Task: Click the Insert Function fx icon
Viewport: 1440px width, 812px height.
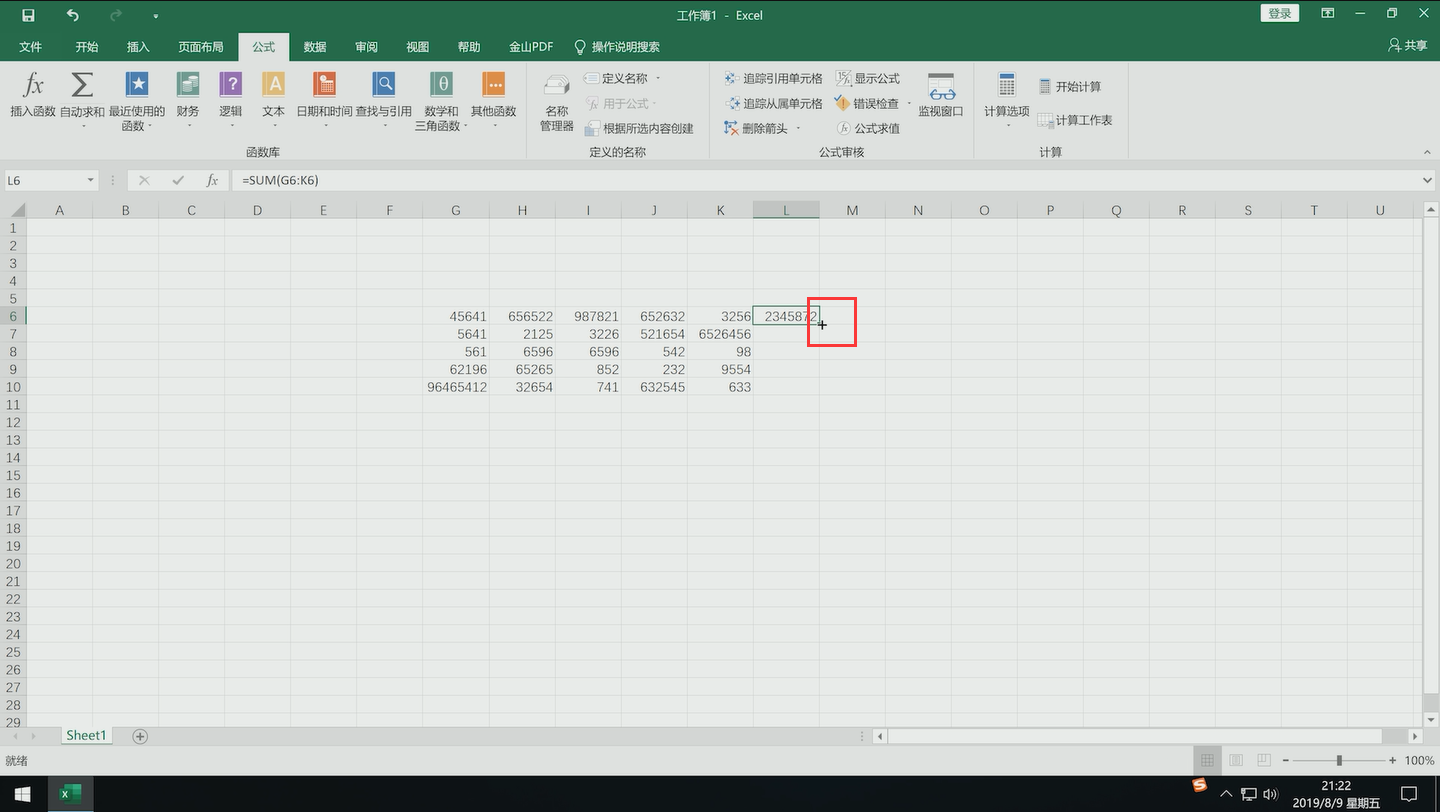Action: point(33,84)
